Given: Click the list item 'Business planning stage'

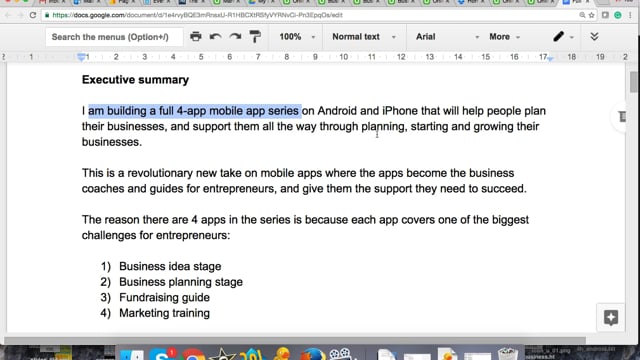Looking at the screenshot, I should click(x=181, y=282).
